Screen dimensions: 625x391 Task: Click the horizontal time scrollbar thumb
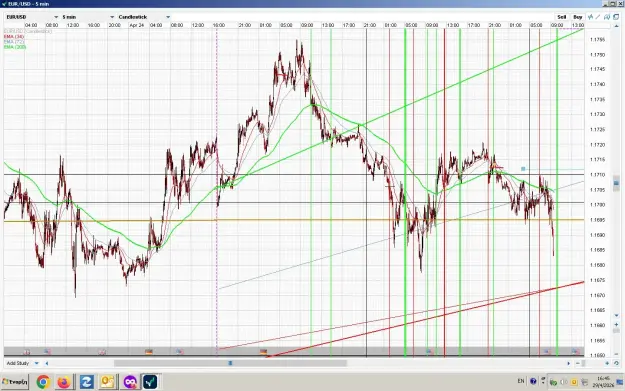(x=230, y=363)
